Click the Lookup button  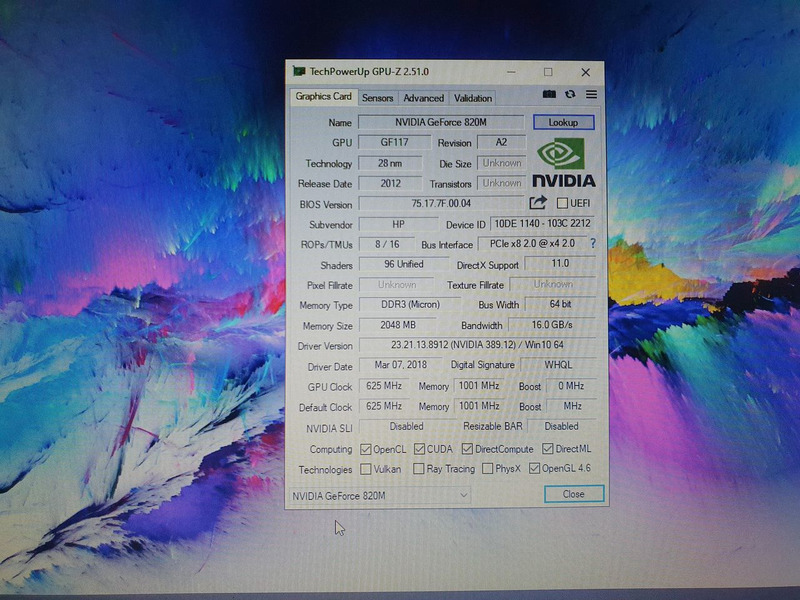(x=563, y=122)
